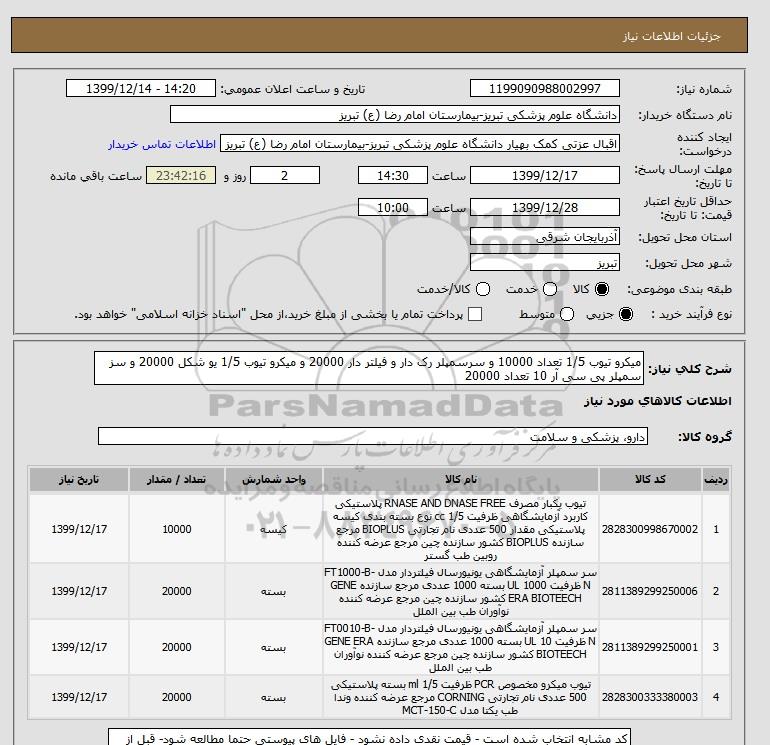Viewport: 770px width, 745px height.
Task: Click remaining time countdown 23:42:16
Action: point(181,175)
